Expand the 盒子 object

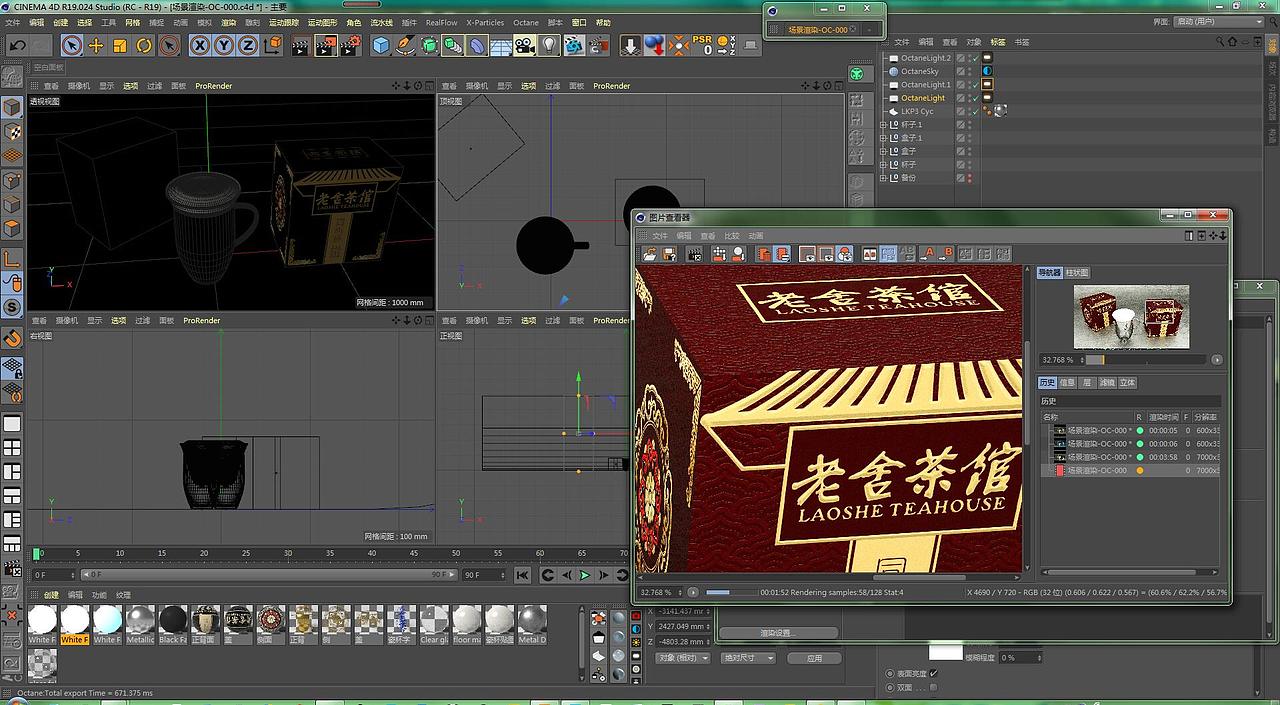[x=883, y=151]
